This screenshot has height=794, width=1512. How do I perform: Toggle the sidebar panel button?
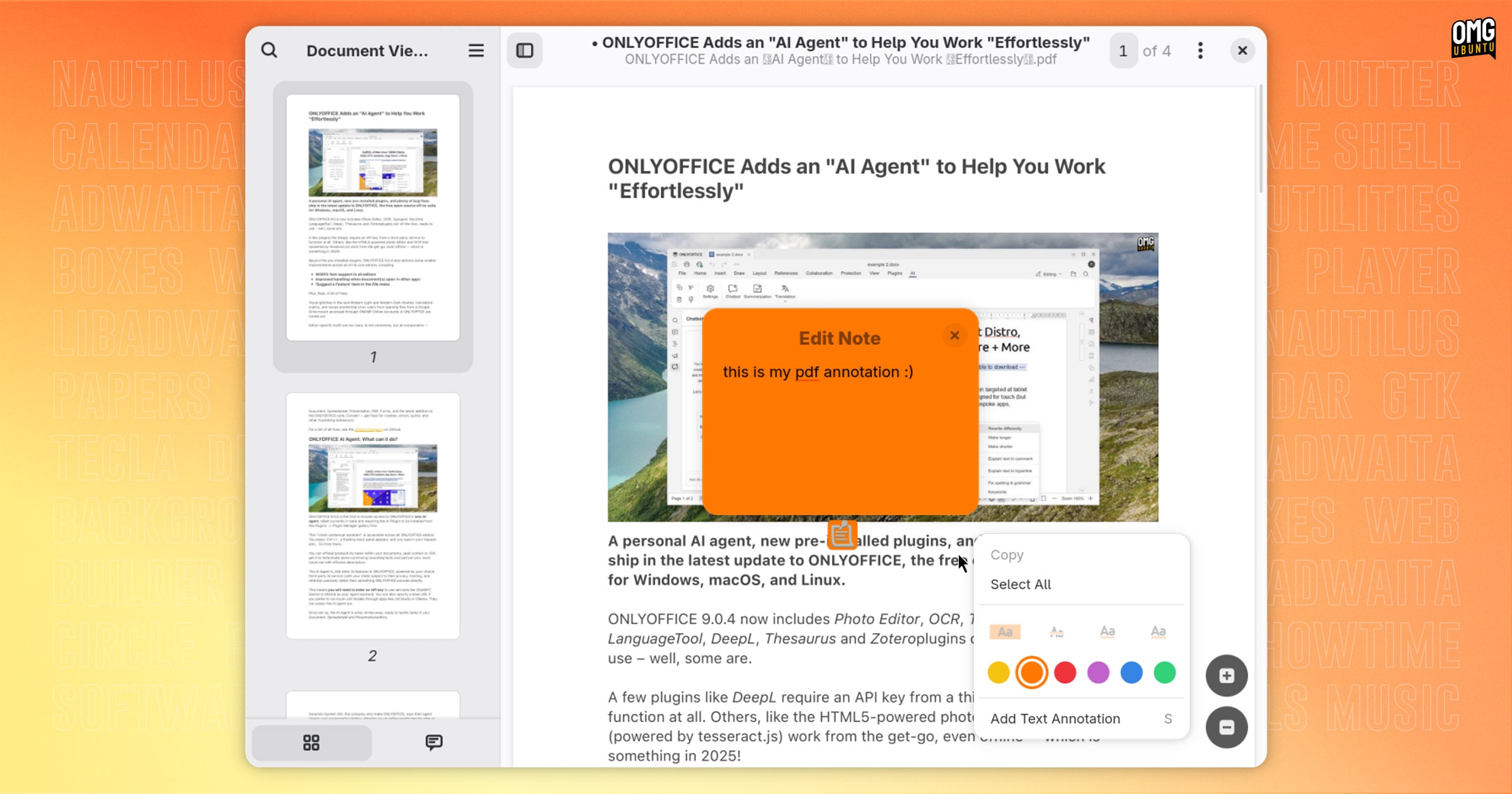tap(525, 50)
